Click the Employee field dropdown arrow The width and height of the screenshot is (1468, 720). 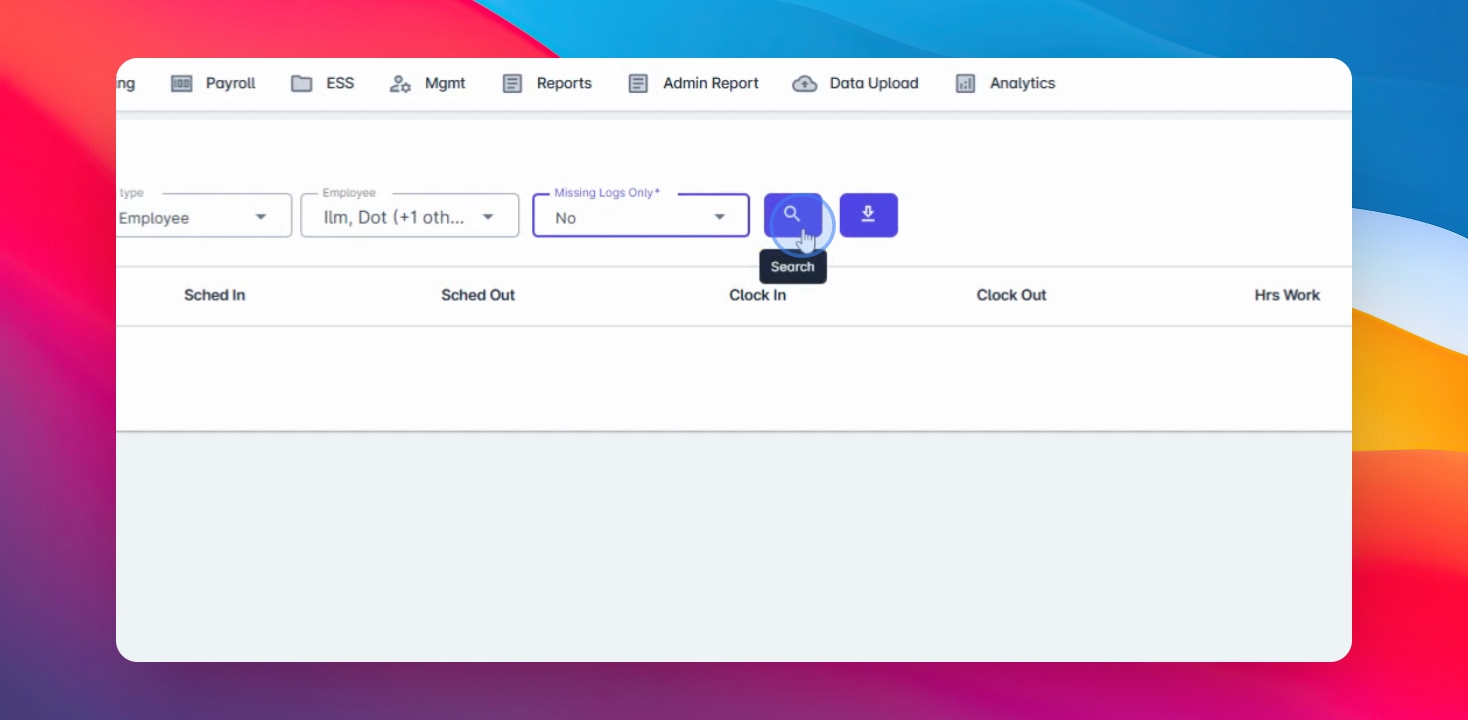tap(489, 217)
